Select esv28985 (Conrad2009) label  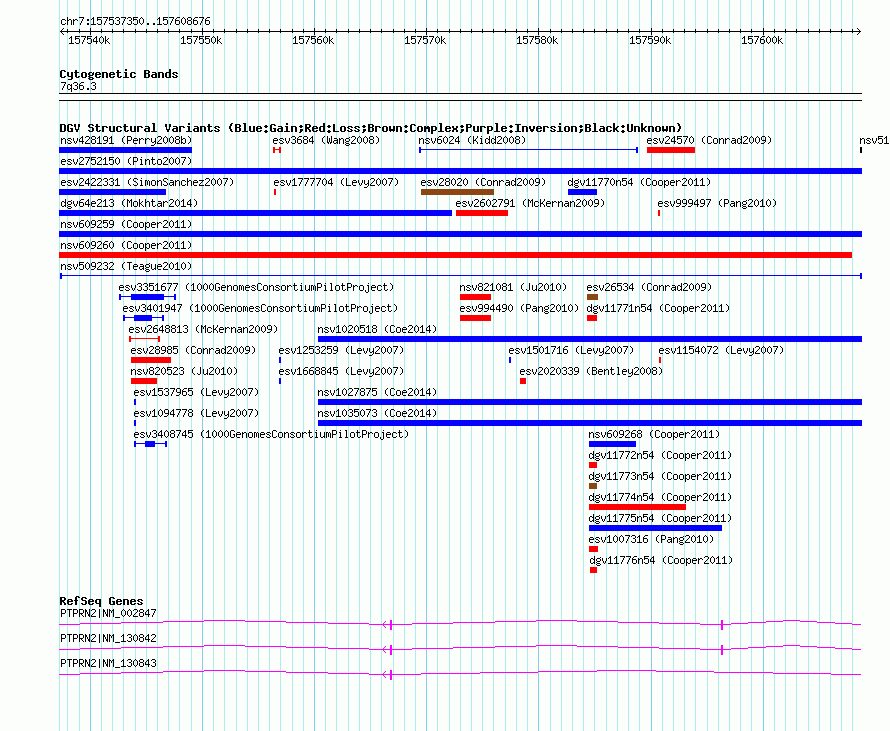pos(193,350)
